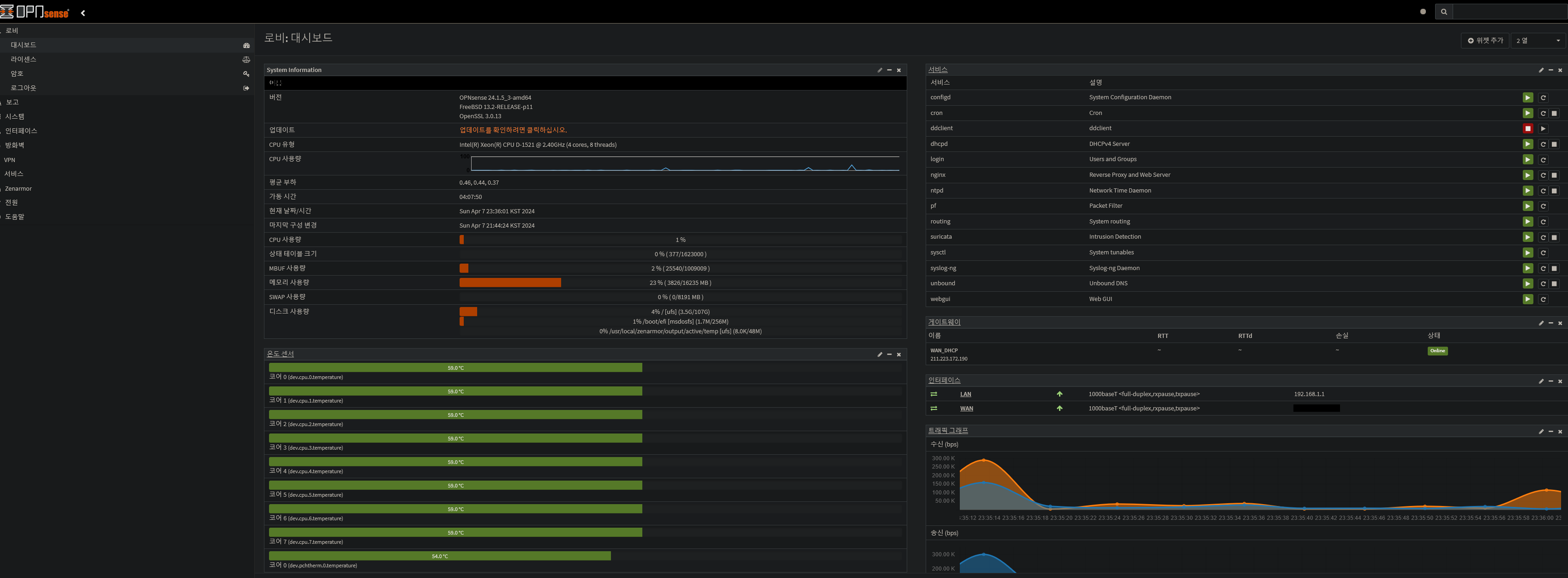The image size is (1568, 578).
Task: Expand the Zenarmor menu section
Action: [x=126, y=188]
